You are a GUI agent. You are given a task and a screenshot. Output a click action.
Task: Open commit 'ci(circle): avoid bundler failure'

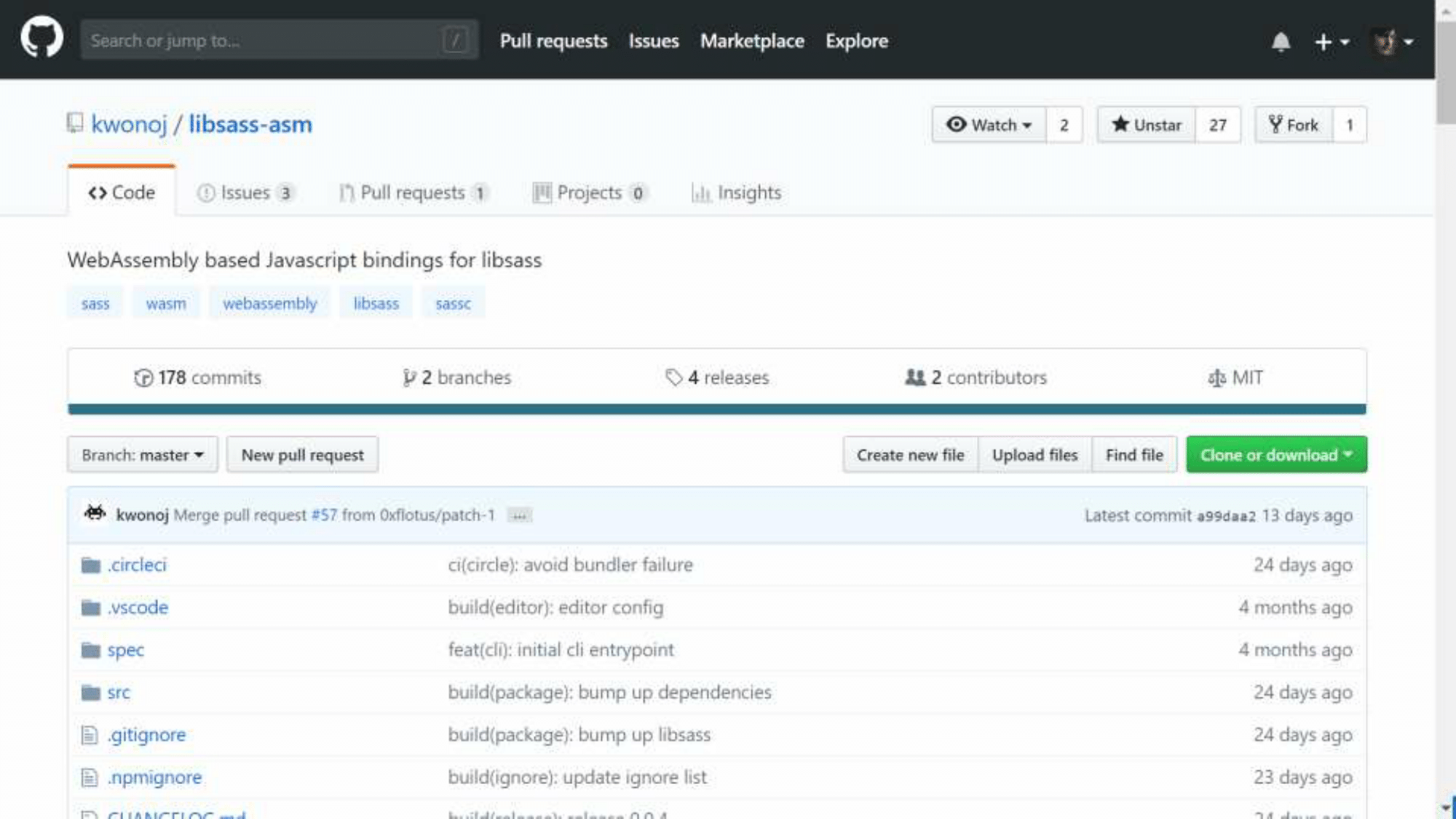[570, 564]
